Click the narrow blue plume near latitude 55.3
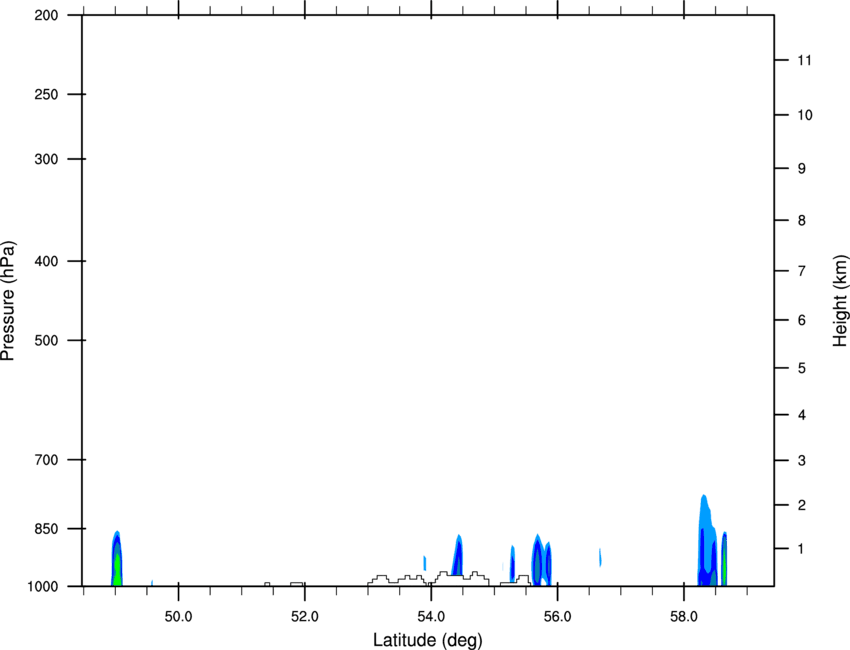This screenshot has height=650, width=850. pyautogui.click(x=512, y=564)
